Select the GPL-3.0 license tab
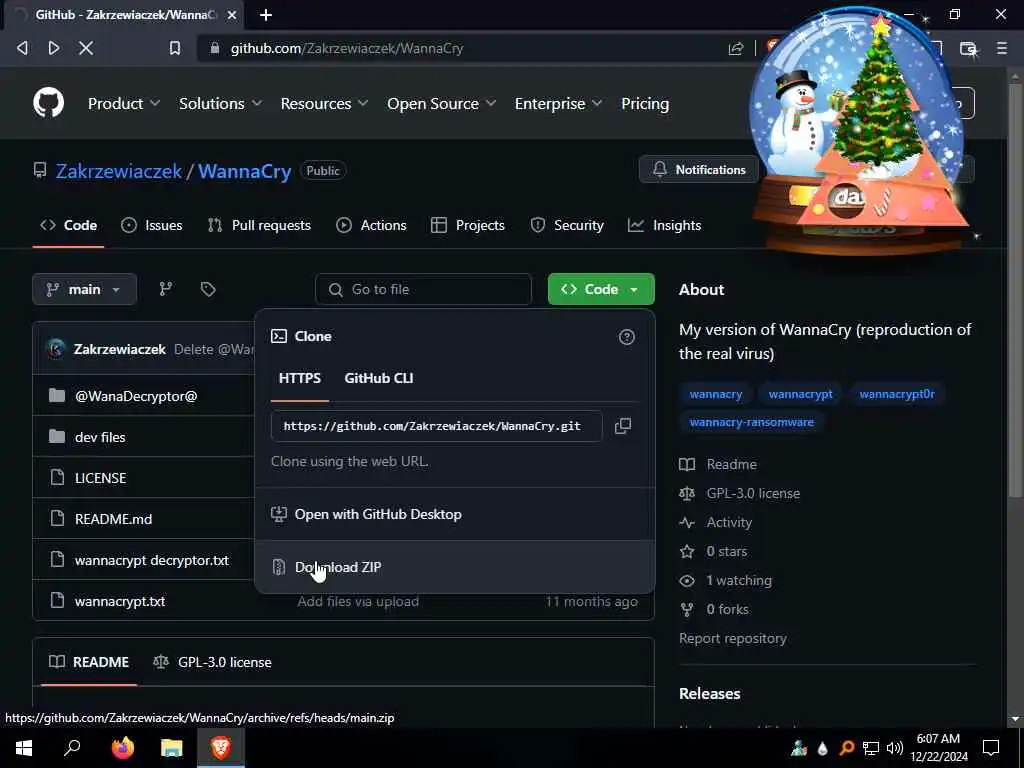 click(x=212, y=662)
